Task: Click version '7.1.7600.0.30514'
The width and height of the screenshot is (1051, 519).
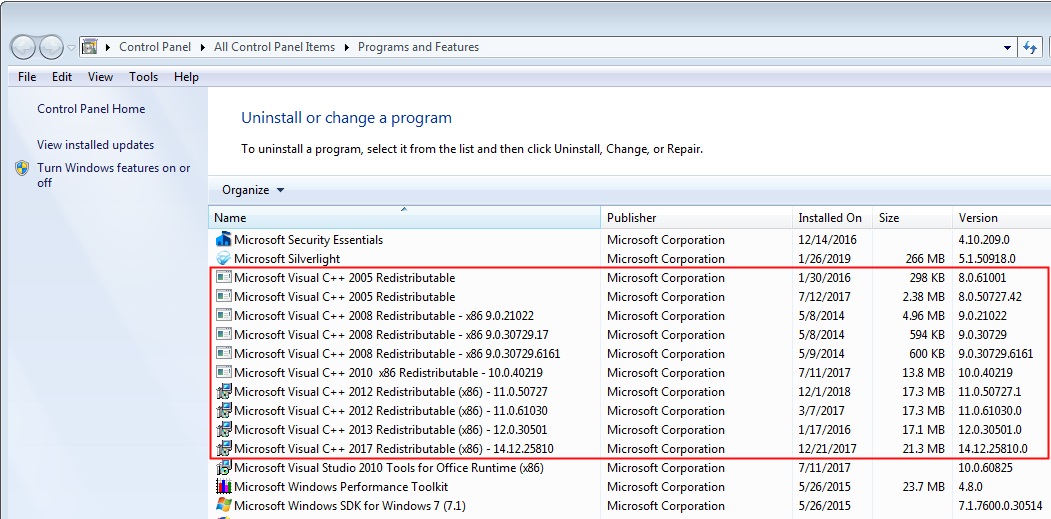Action: pos(1001,506)
